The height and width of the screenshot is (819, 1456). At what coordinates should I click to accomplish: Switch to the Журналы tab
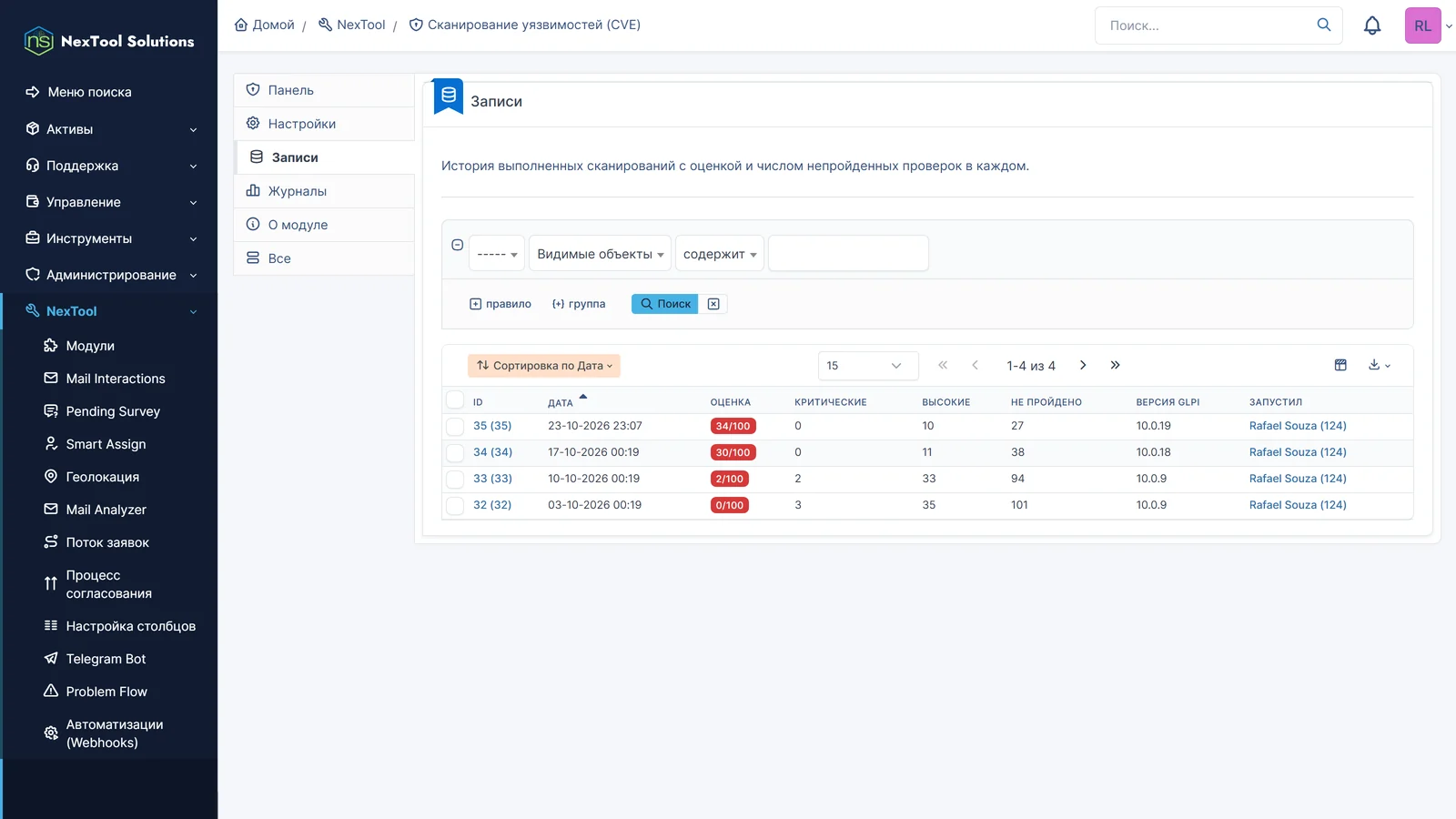coord(324,191)
